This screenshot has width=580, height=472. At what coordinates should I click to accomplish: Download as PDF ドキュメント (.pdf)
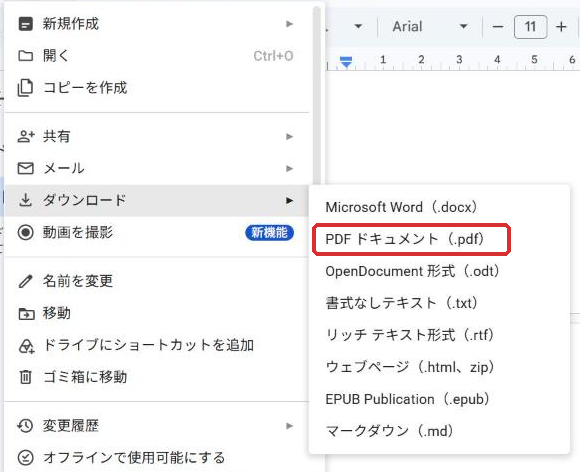point(439,239)
